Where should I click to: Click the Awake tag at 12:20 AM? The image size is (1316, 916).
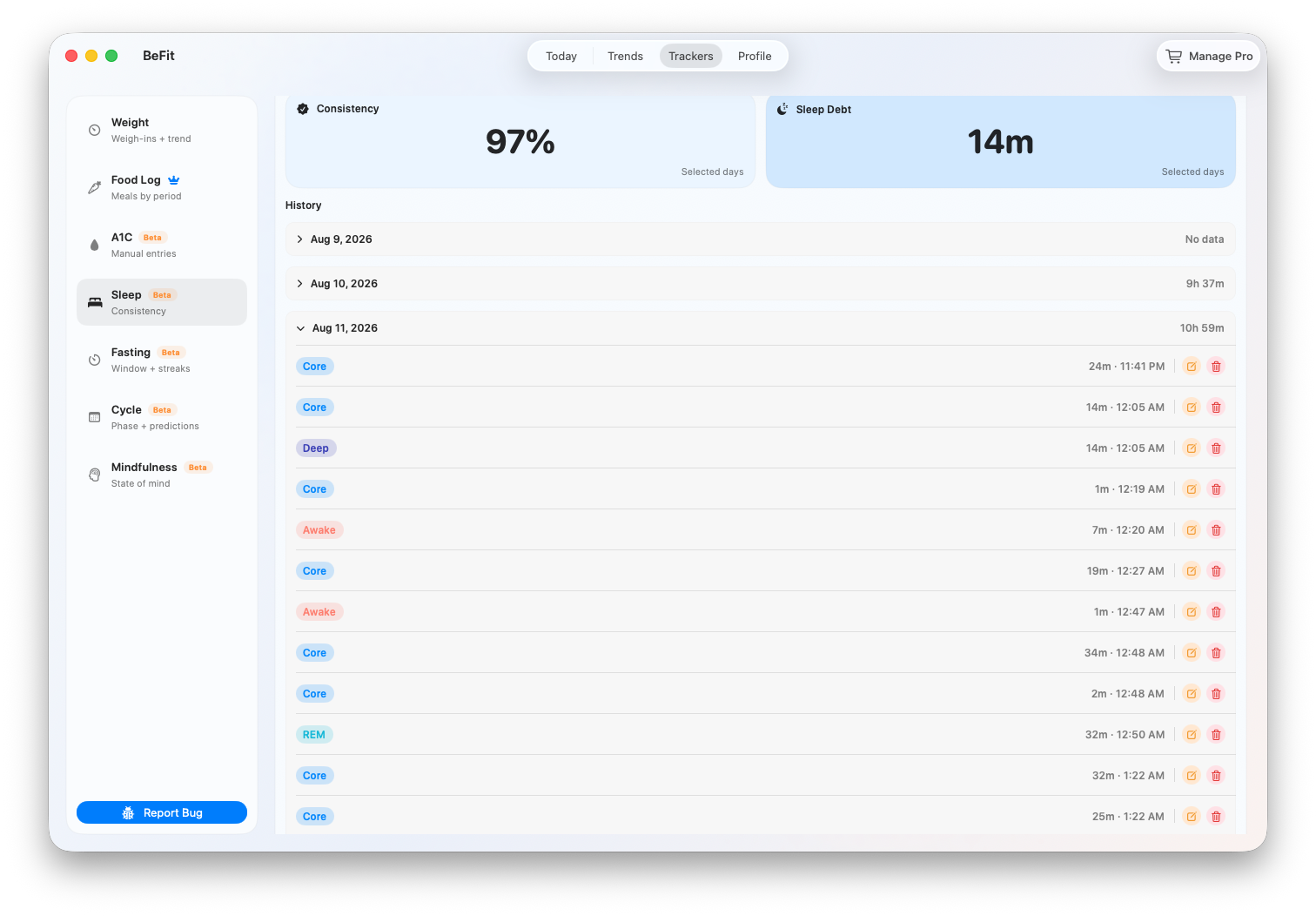tap(319, 530)
